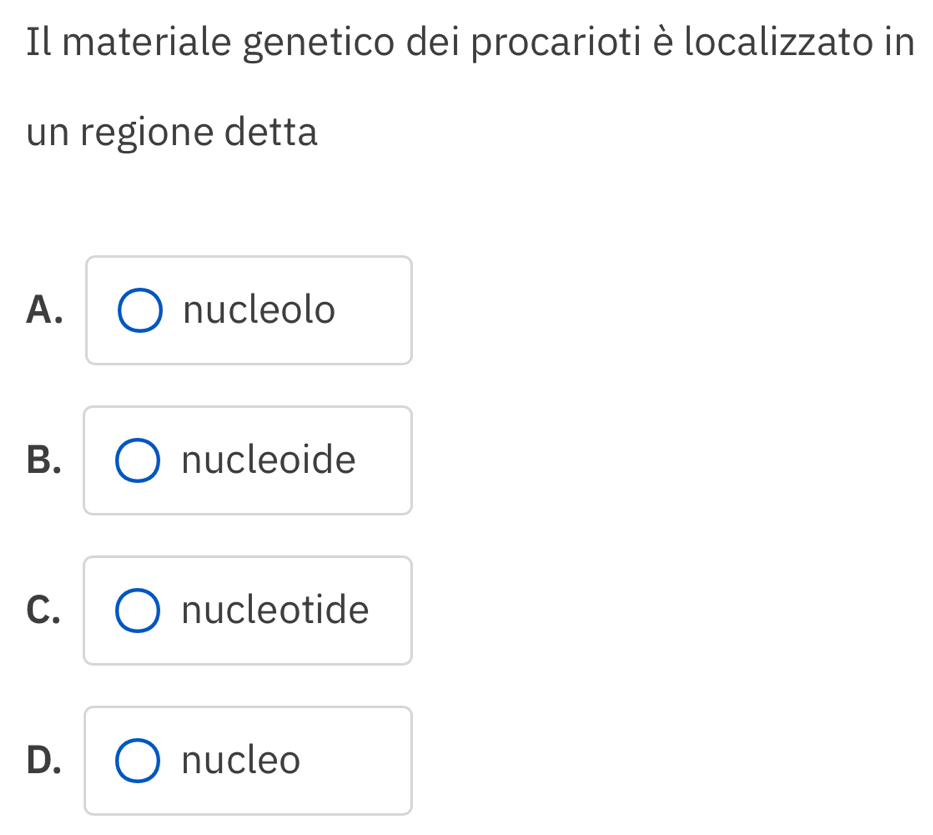Click the answer text 'nucleo'
Viewport: 933px width, 835px height.
241,761
